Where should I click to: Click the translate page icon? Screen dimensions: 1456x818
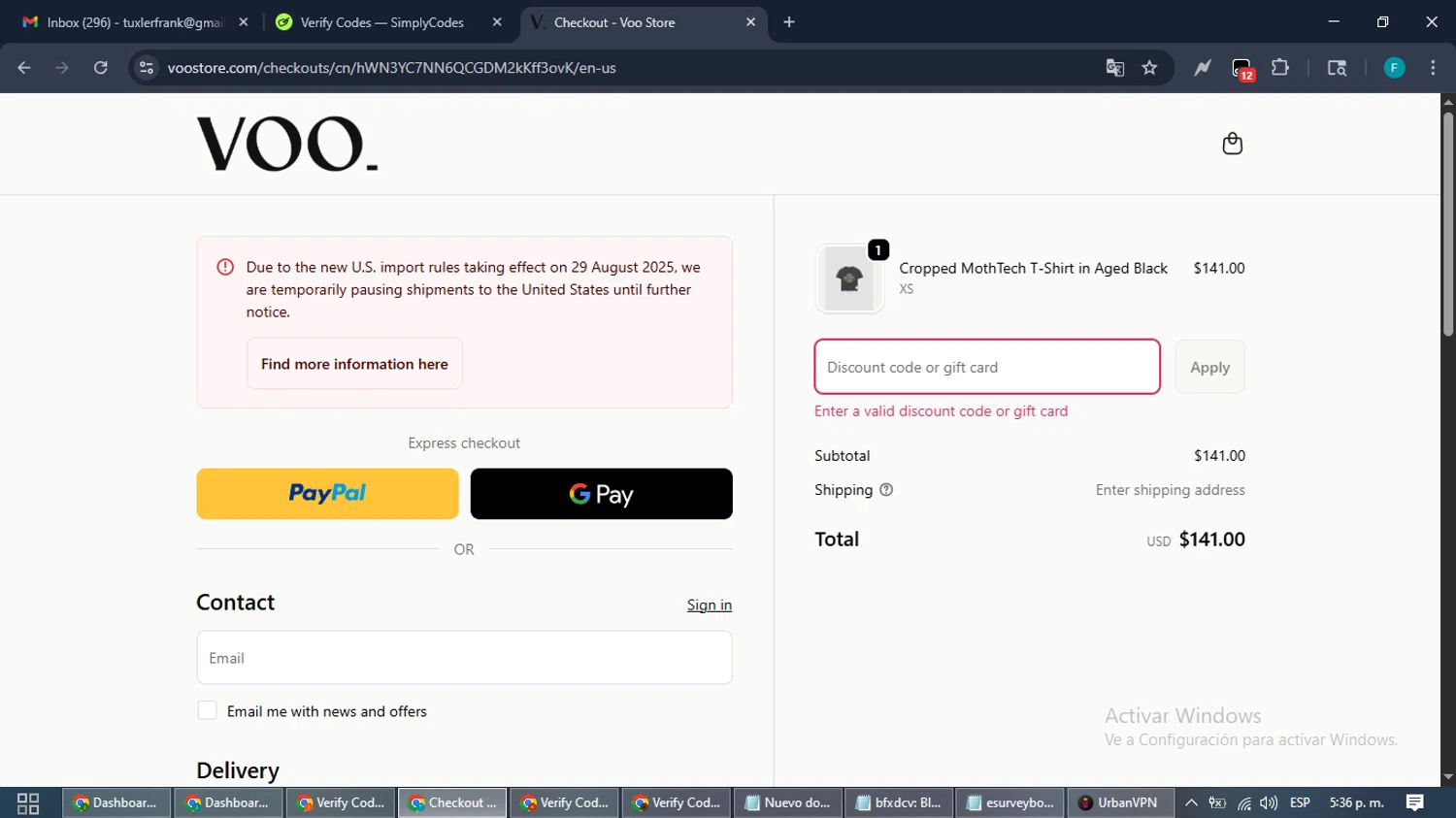[1114, 68]
